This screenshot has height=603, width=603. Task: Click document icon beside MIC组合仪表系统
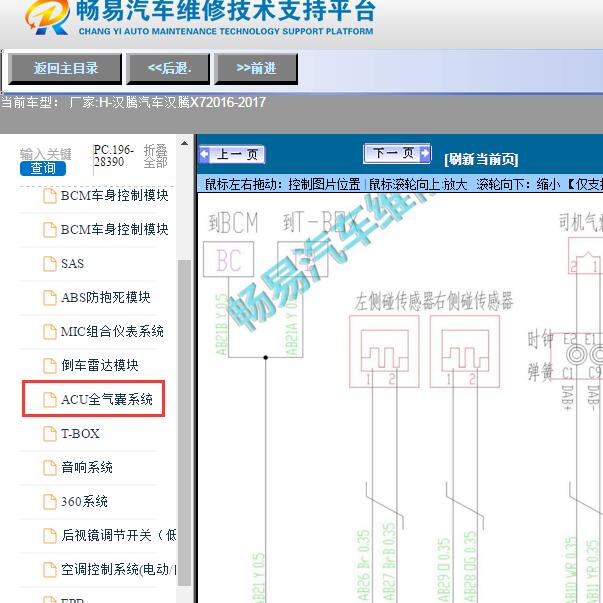(50, 331)
